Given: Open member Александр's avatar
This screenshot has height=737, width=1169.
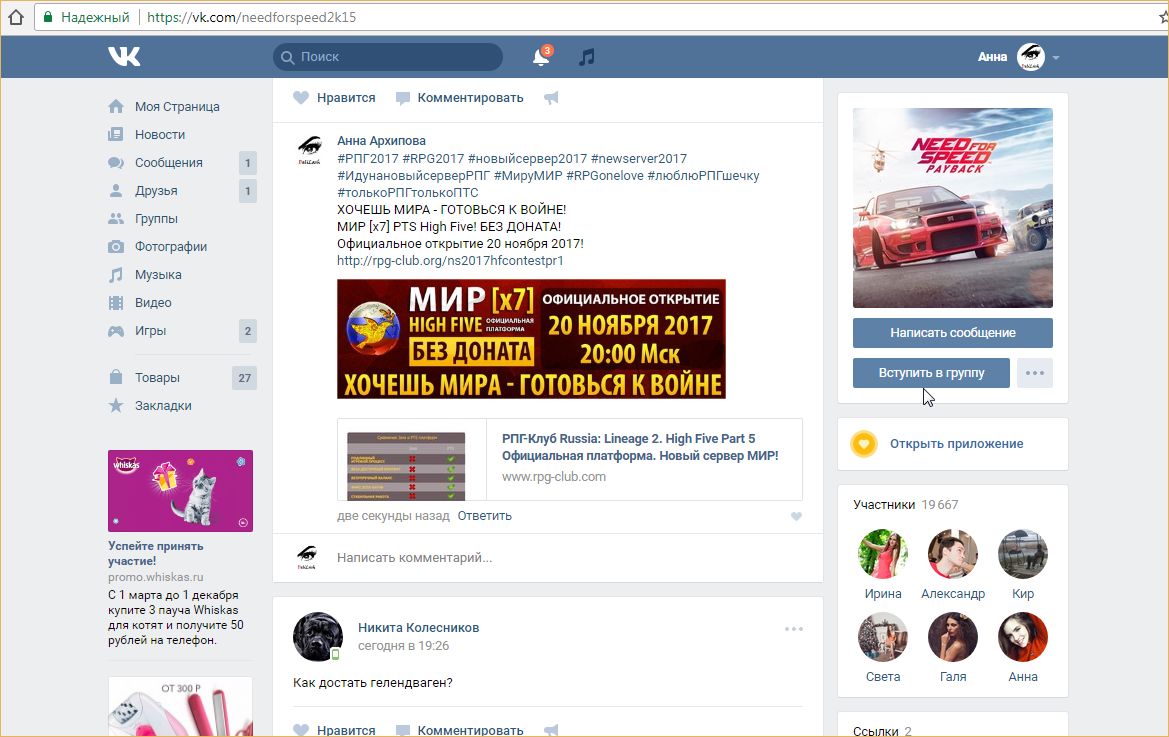Looking at the screenshot, I should (x=953, y=554).
